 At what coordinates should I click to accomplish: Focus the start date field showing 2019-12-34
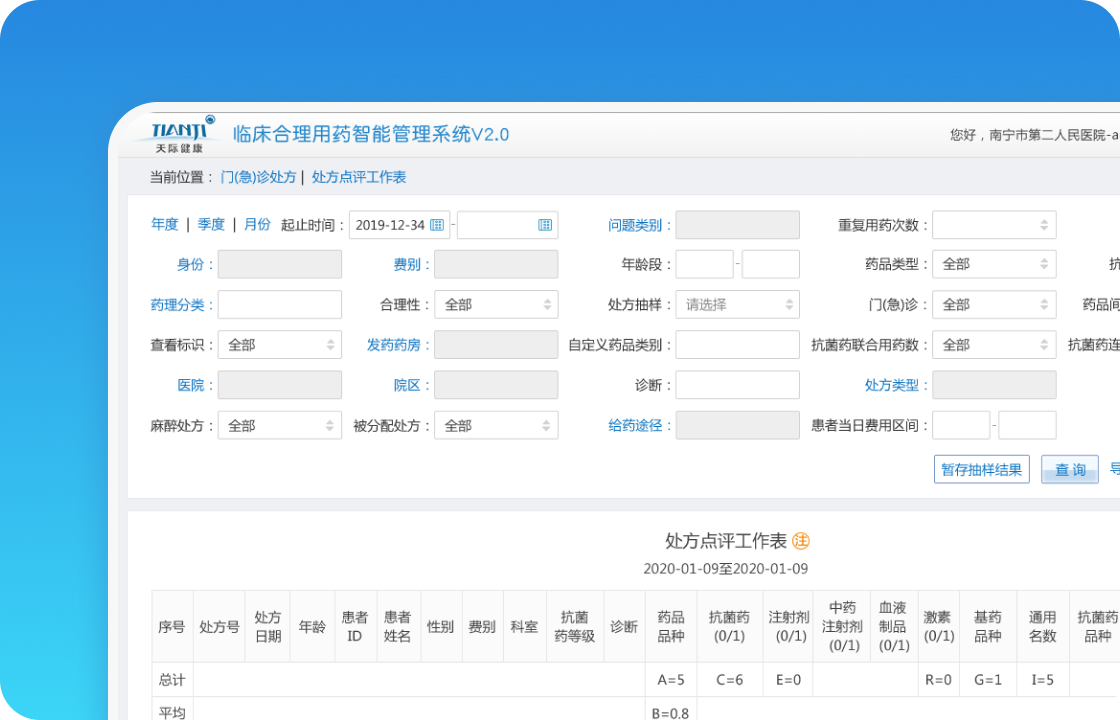pos(399,225)
